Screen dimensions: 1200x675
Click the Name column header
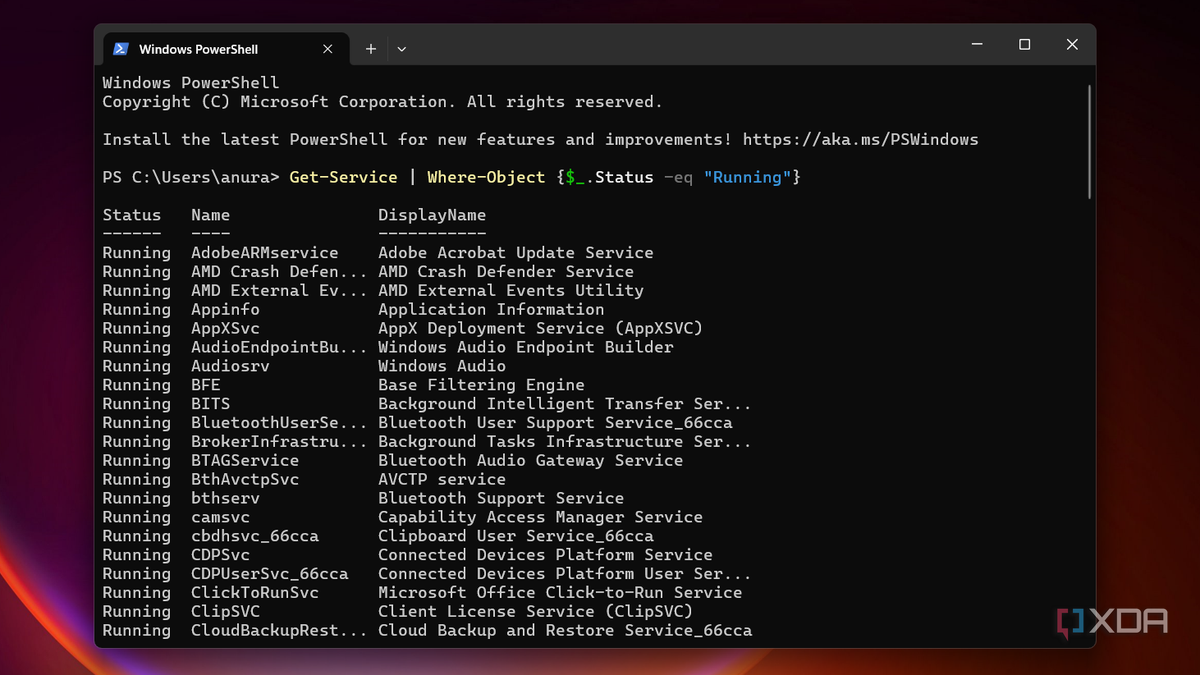(x=210, y=215)
